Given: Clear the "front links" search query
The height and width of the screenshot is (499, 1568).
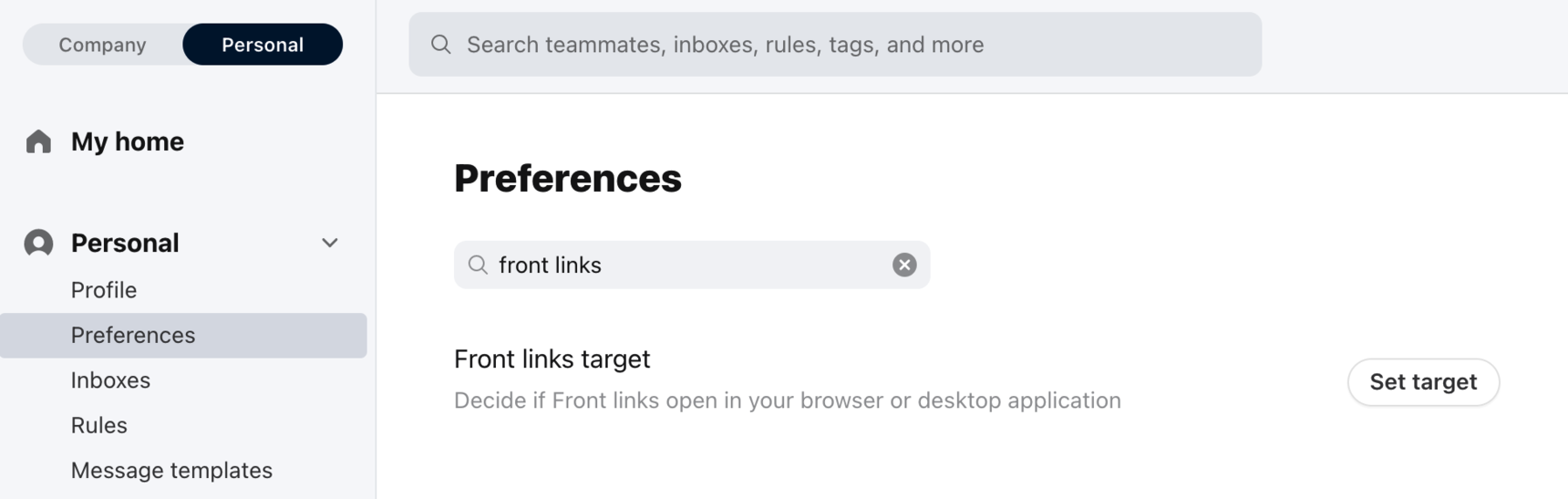Looking at the screenshot, I should click(x=904, y=265).
